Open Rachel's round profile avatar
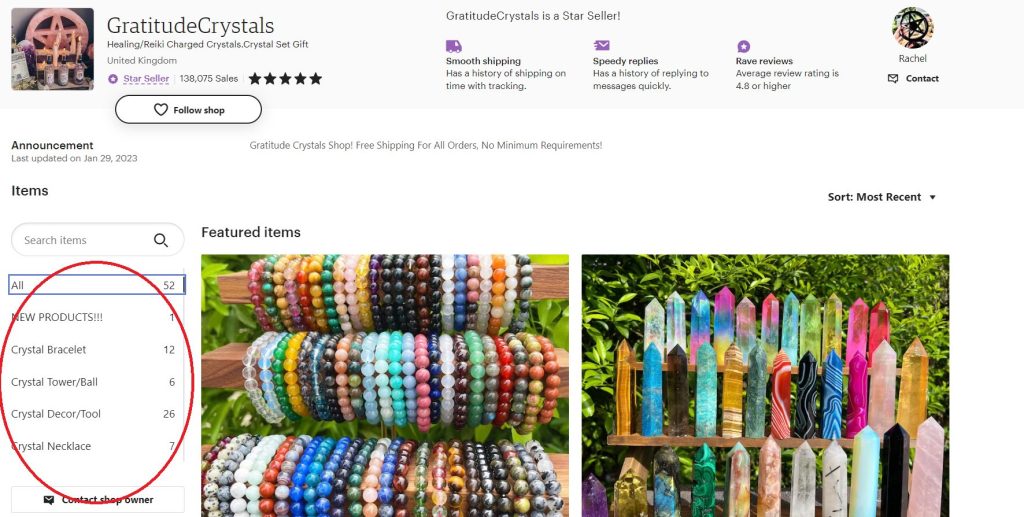The height and width of the screenshot is (517, 1024). pos(912,28)
